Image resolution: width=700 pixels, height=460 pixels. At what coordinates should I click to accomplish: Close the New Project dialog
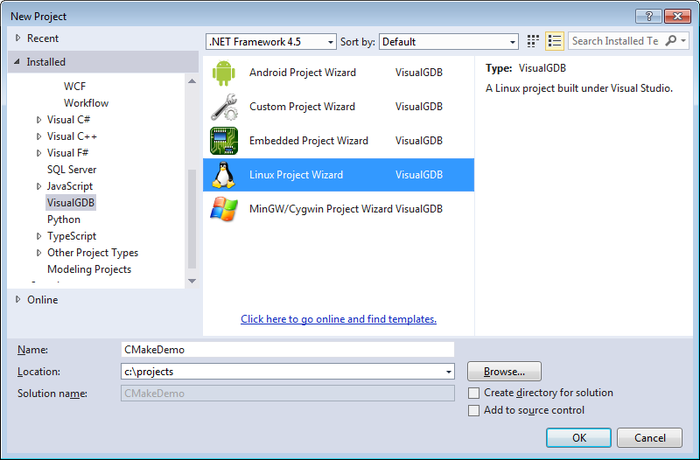pos(677,16)
